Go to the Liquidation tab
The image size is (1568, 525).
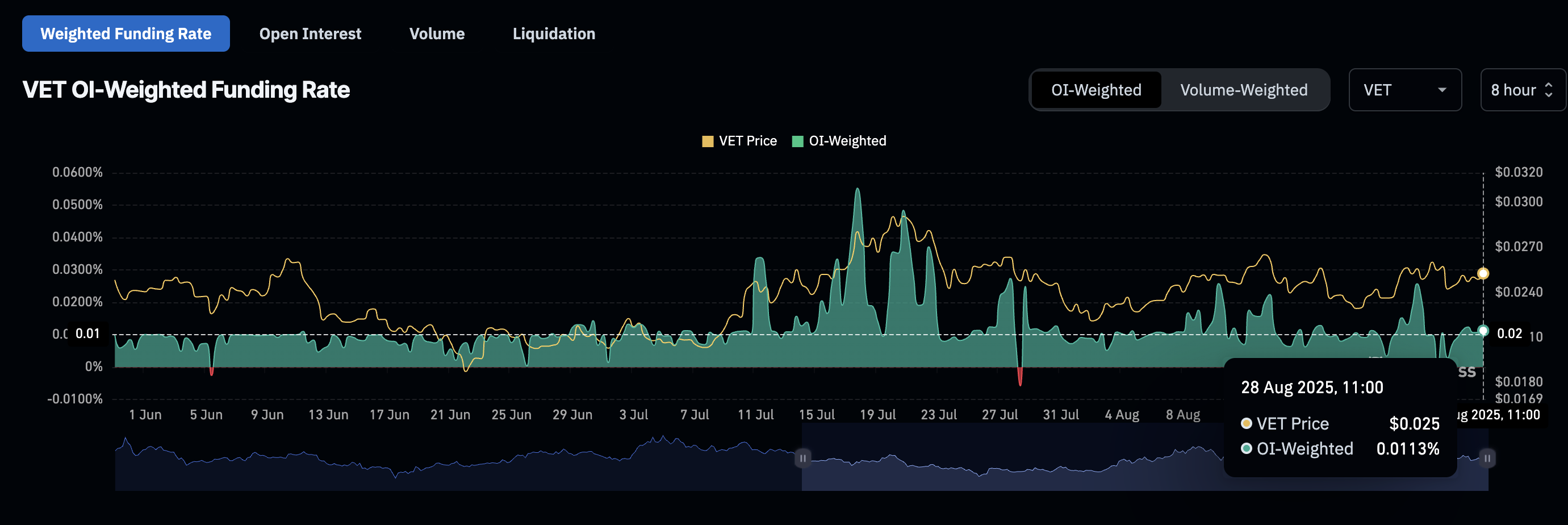point(554,34)
